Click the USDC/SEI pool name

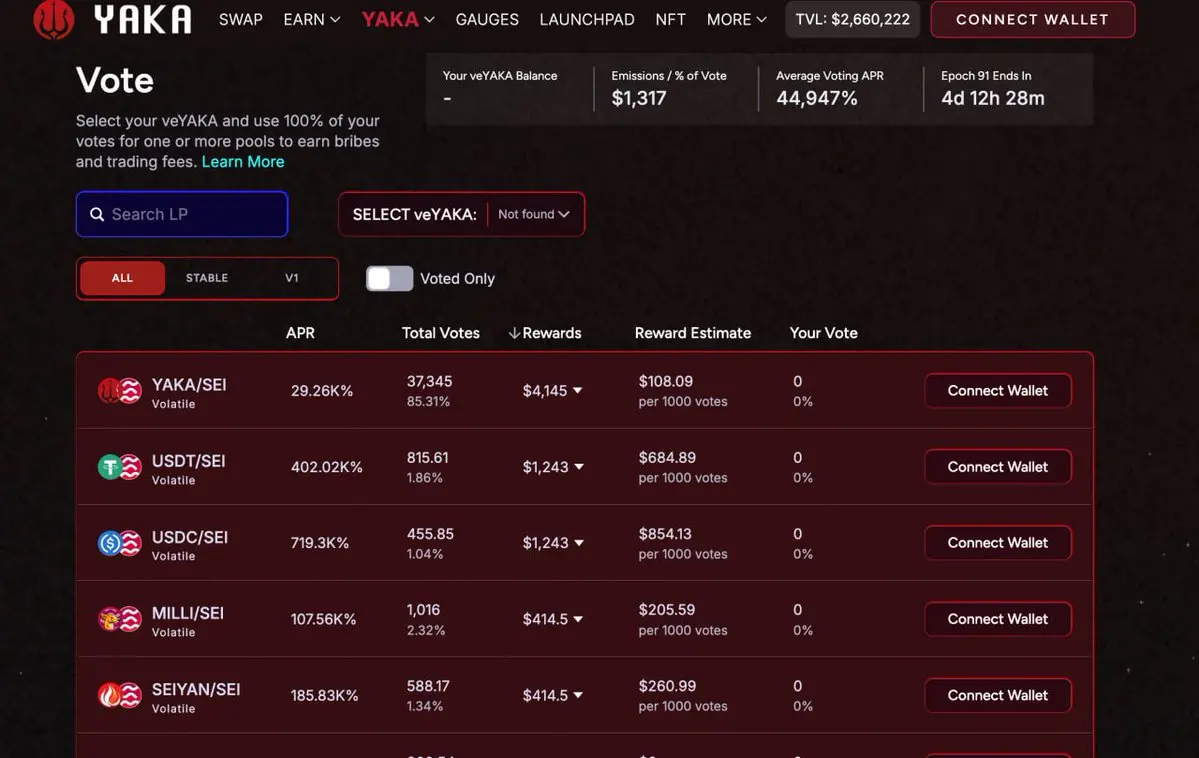coord(190,537)
